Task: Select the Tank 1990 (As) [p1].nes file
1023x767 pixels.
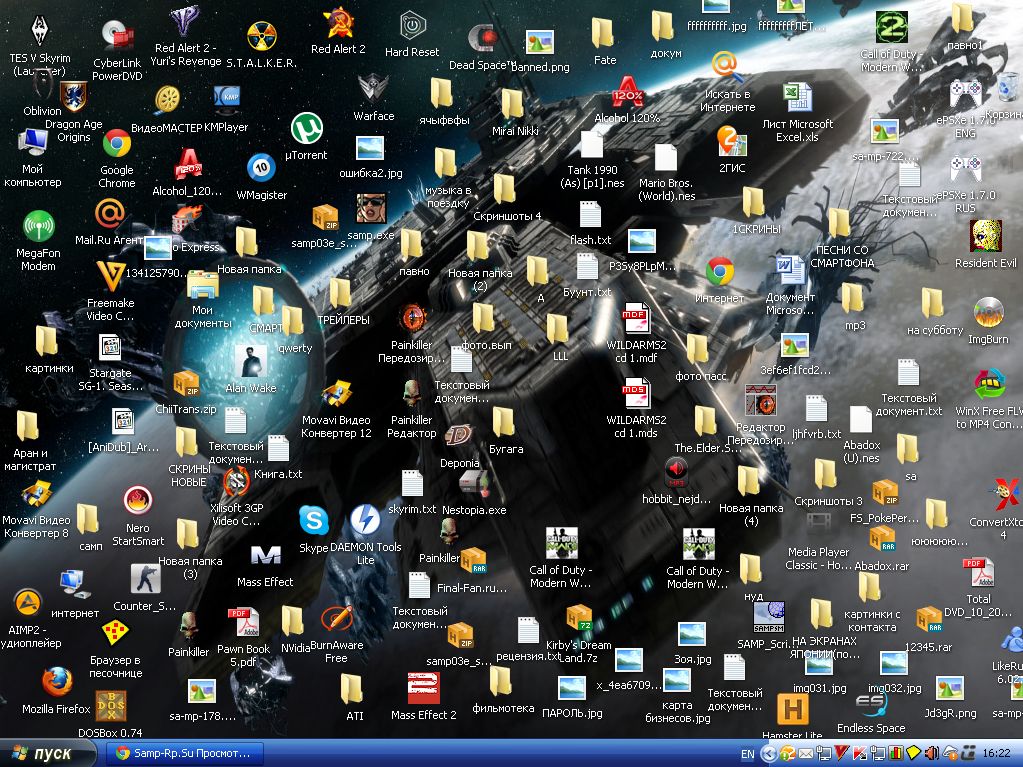Action: point(592,145)
